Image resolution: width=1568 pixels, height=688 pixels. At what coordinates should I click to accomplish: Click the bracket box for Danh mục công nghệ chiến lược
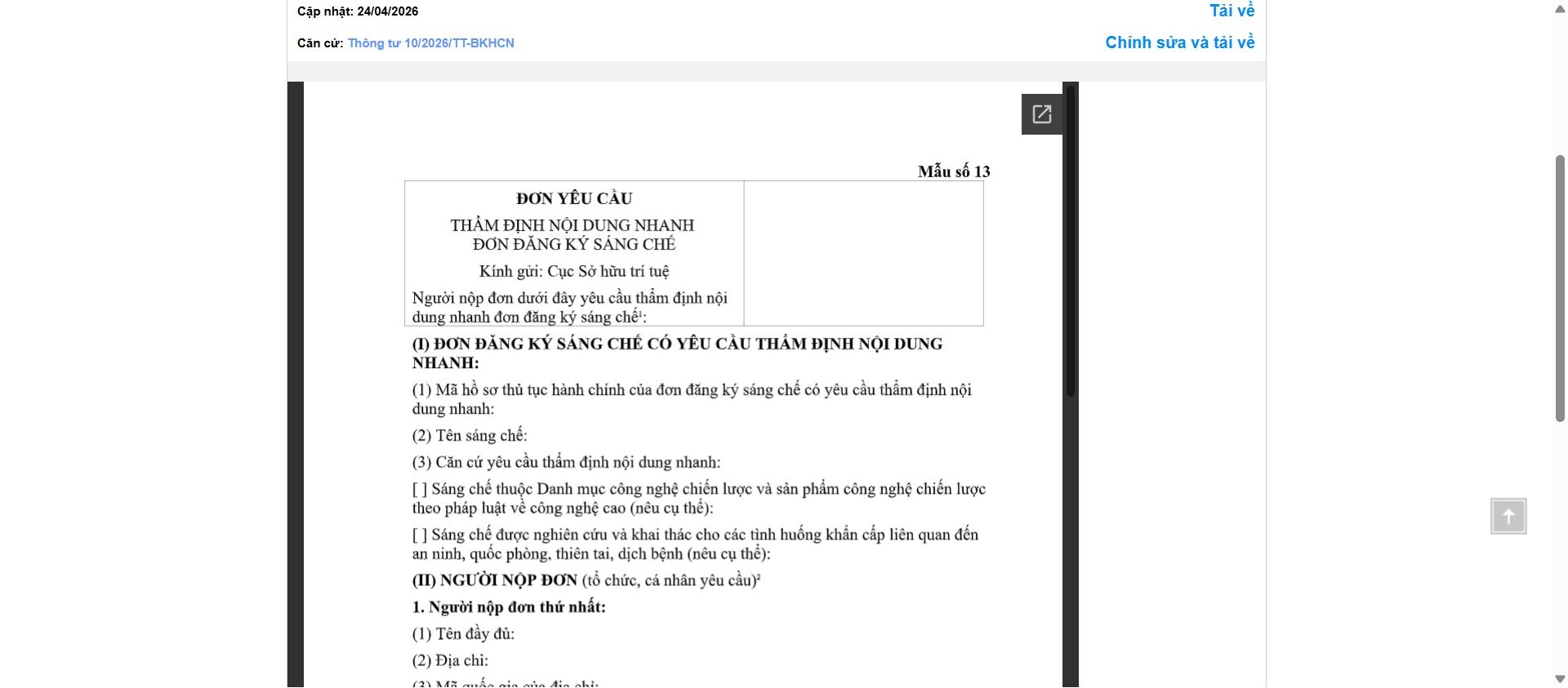tap(420, 490)
